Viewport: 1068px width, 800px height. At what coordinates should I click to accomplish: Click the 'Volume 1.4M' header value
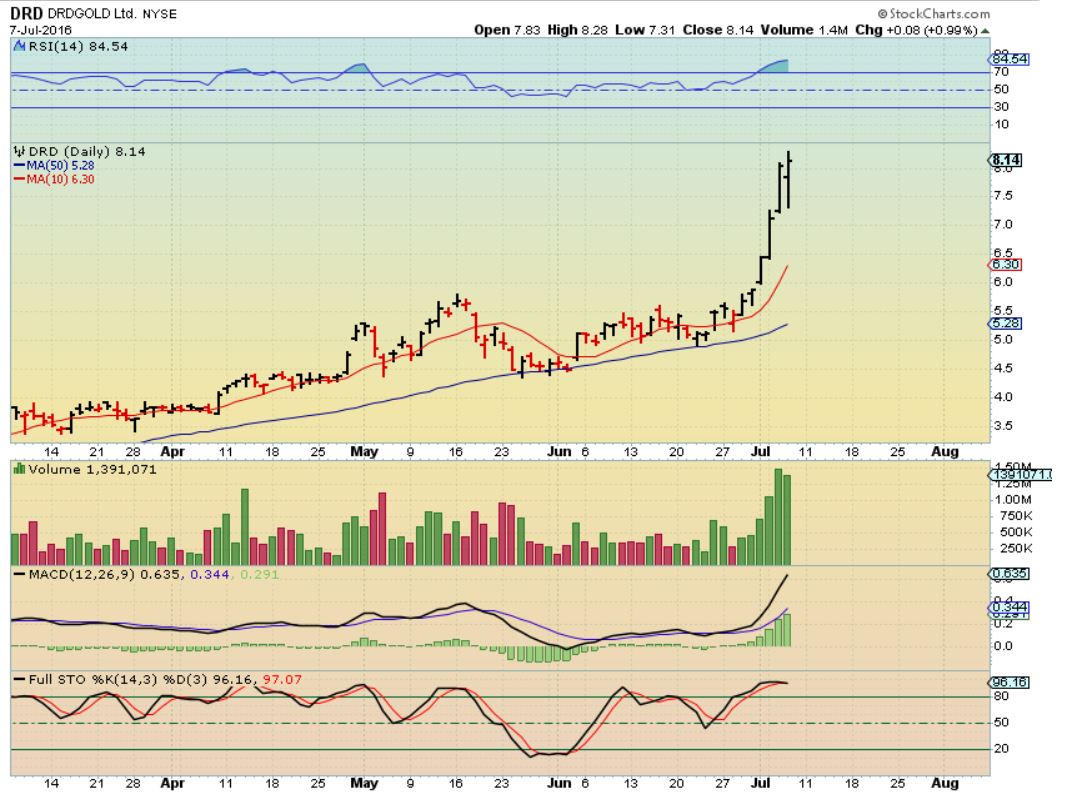pyautogui.click(x=804, y=30)
